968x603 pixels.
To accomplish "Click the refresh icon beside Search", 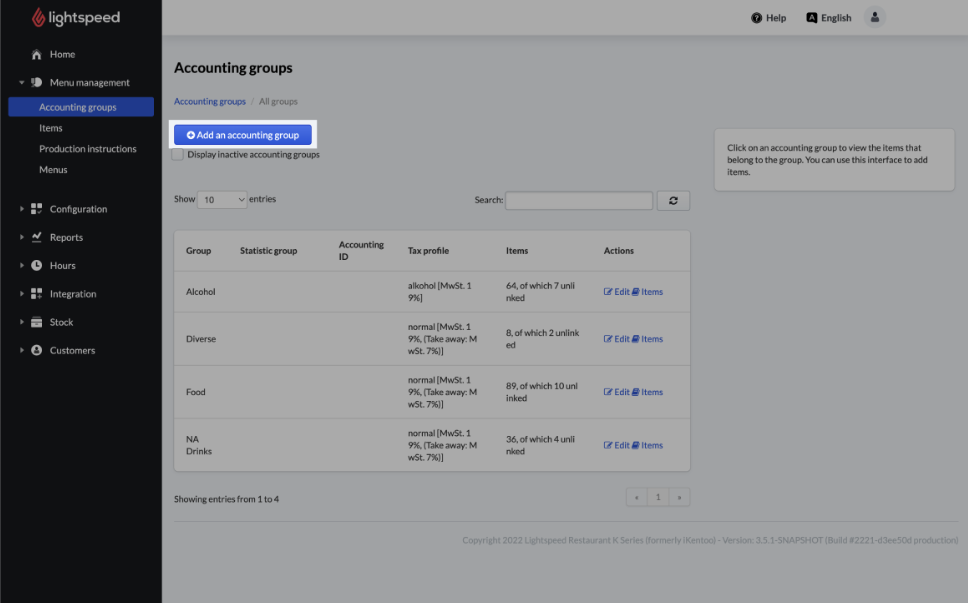I will point(673,201).
